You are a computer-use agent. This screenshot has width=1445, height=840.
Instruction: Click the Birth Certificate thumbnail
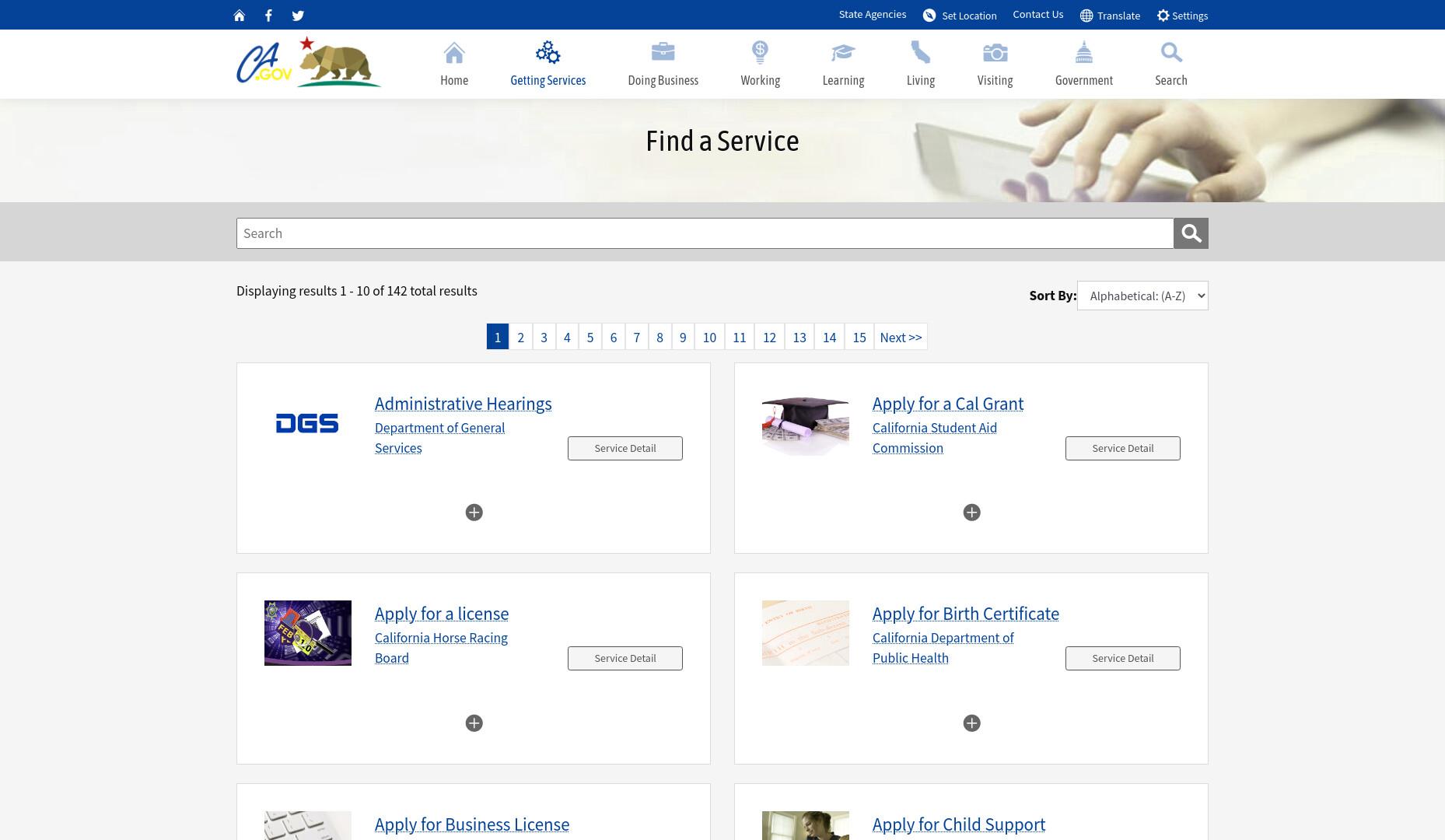[806, 633]
